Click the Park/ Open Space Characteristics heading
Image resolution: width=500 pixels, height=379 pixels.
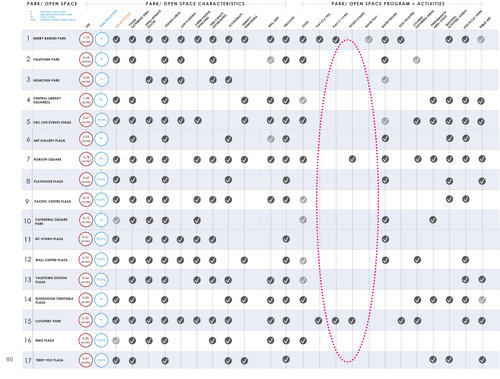click(x=195, y=4)
